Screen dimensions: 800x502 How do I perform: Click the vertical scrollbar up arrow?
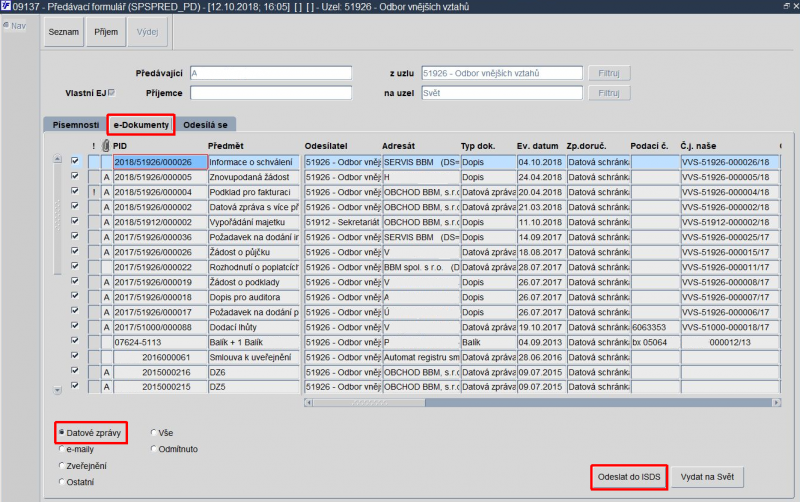pyautogui.click(x=57, y=159)
